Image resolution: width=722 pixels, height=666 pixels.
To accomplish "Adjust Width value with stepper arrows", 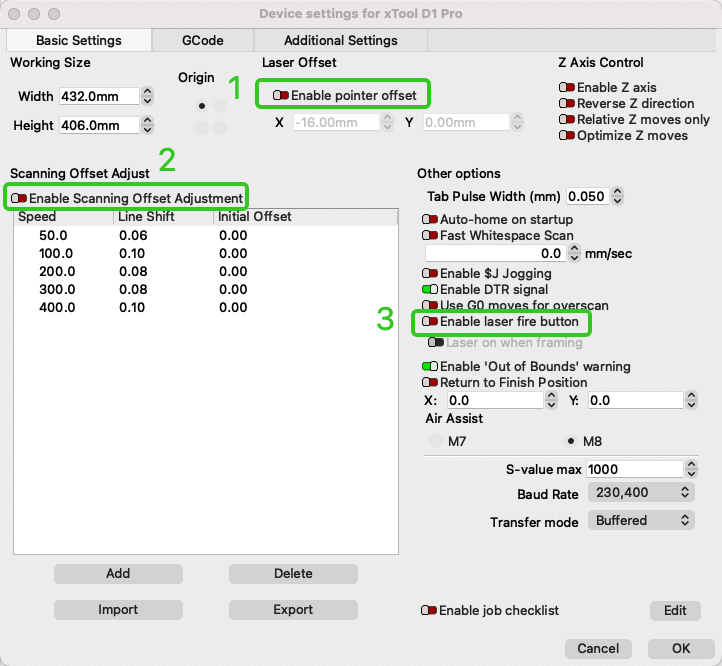I will tap(148, 97).
